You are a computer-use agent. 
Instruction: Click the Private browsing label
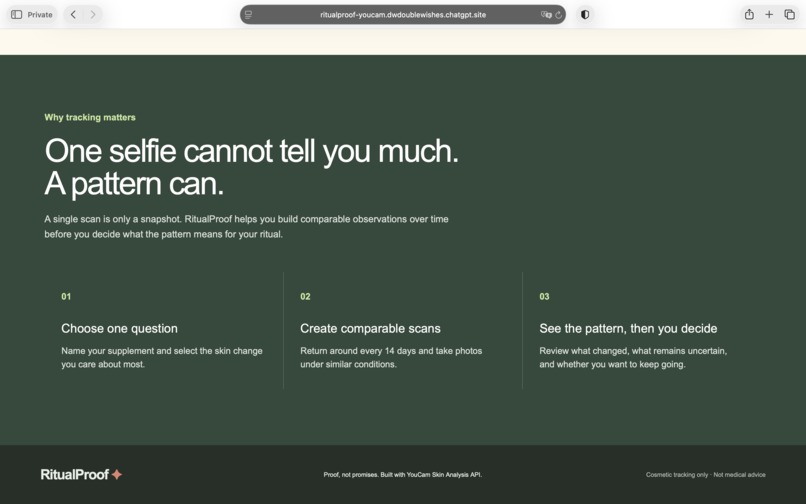click(x=40, y=14)
